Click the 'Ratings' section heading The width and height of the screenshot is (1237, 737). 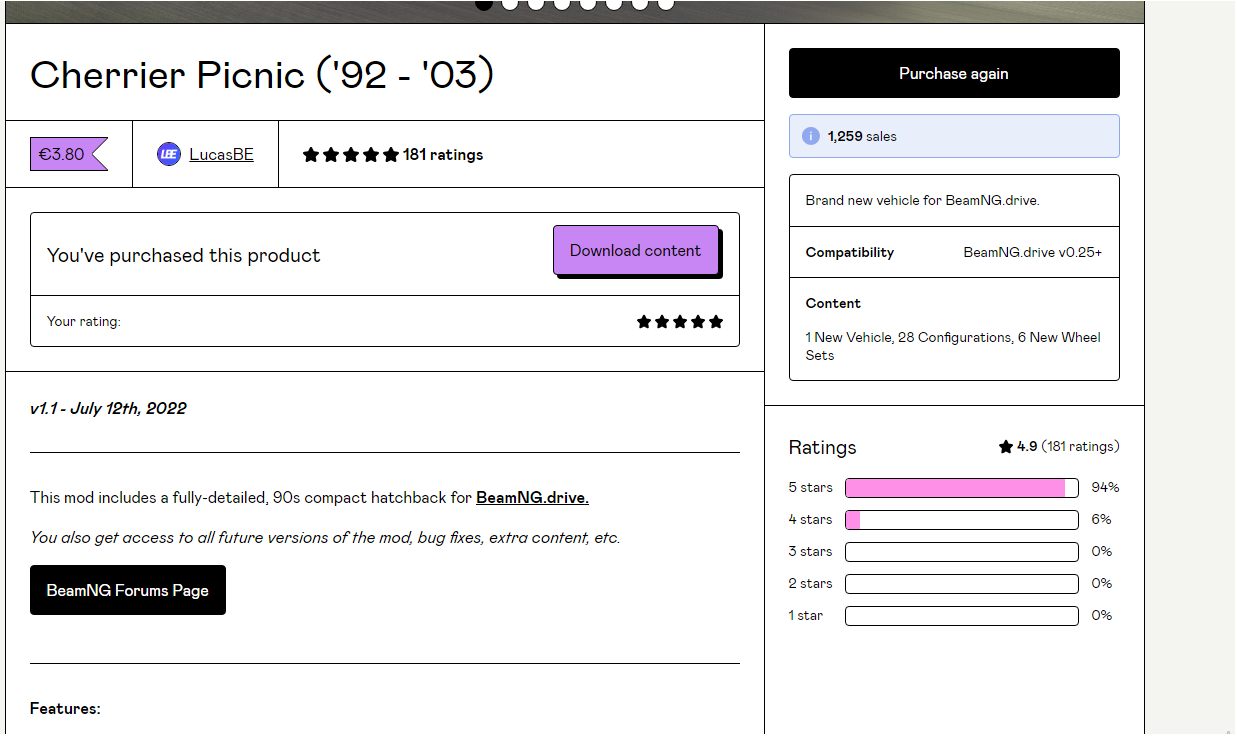pos(823,447)
